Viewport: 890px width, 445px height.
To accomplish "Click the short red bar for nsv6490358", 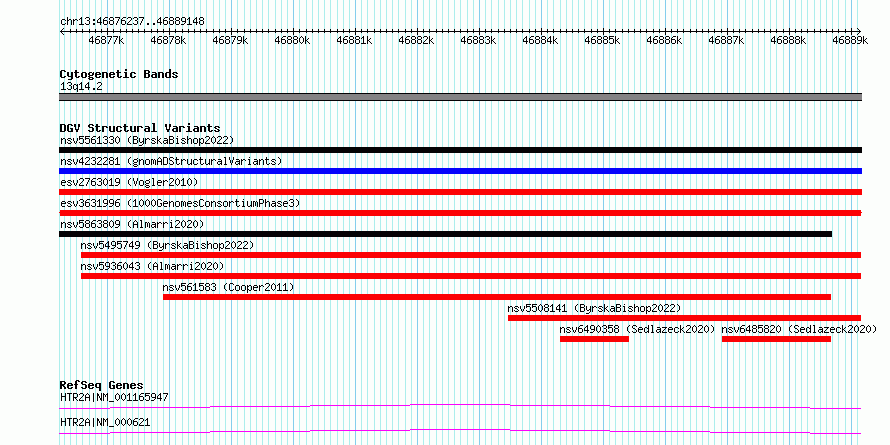I will [594, 339].
